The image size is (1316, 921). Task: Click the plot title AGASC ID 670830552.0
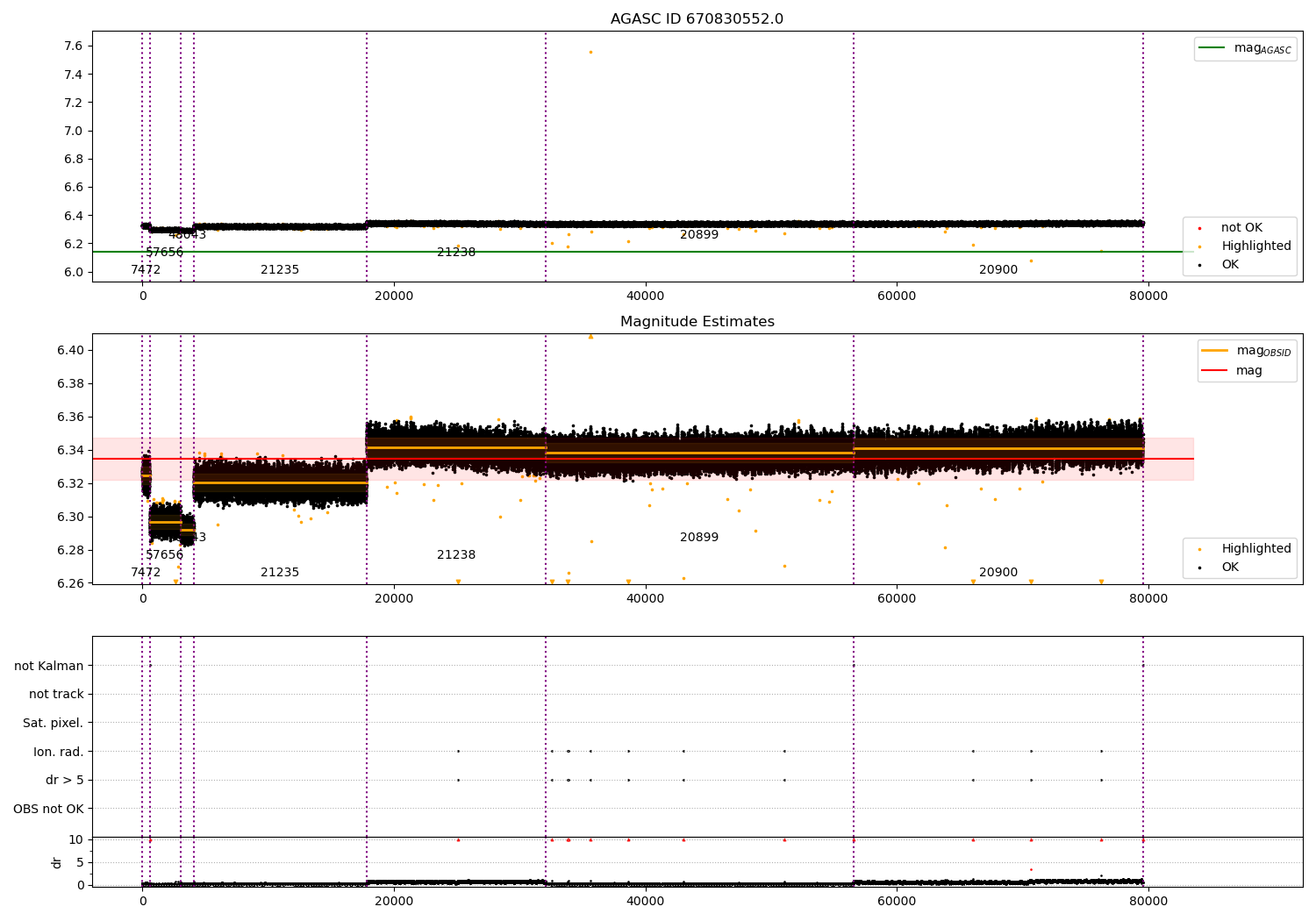697,19
